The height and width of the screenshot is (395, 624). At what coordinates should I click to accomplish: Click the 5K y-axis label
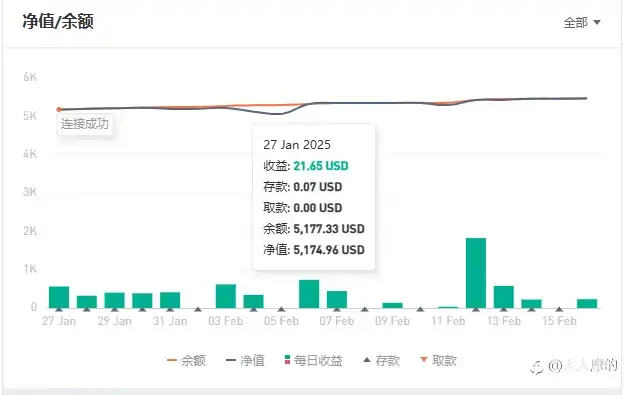point(30,116)
